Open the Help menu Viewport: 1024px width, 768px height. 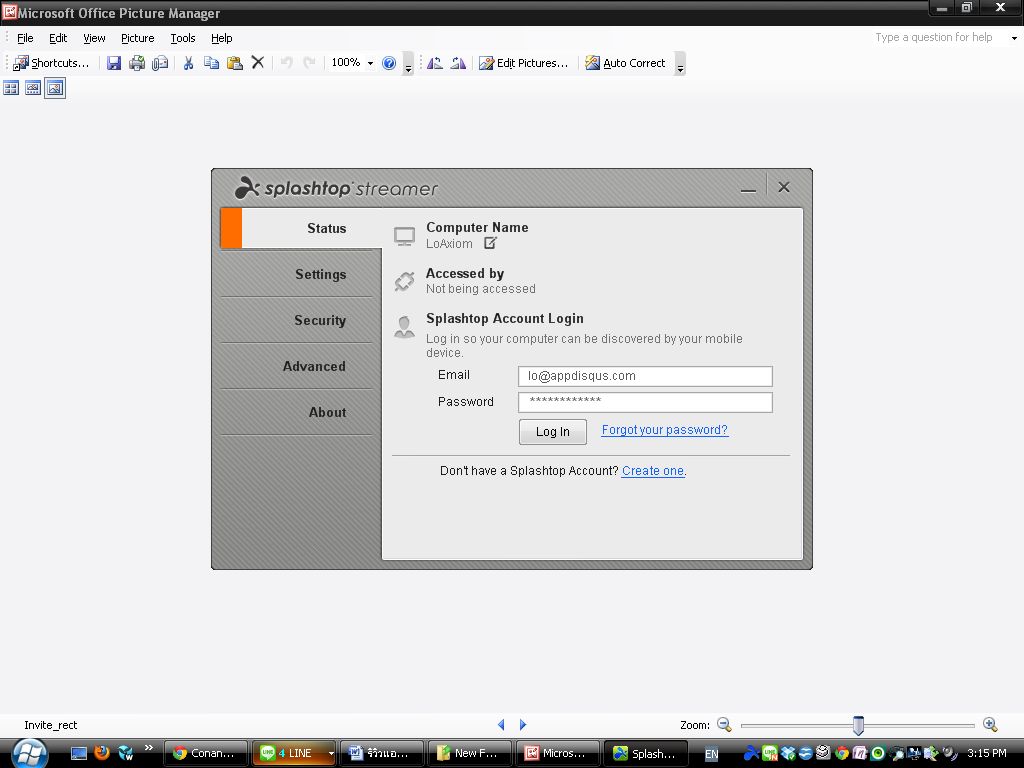point(221,38)
